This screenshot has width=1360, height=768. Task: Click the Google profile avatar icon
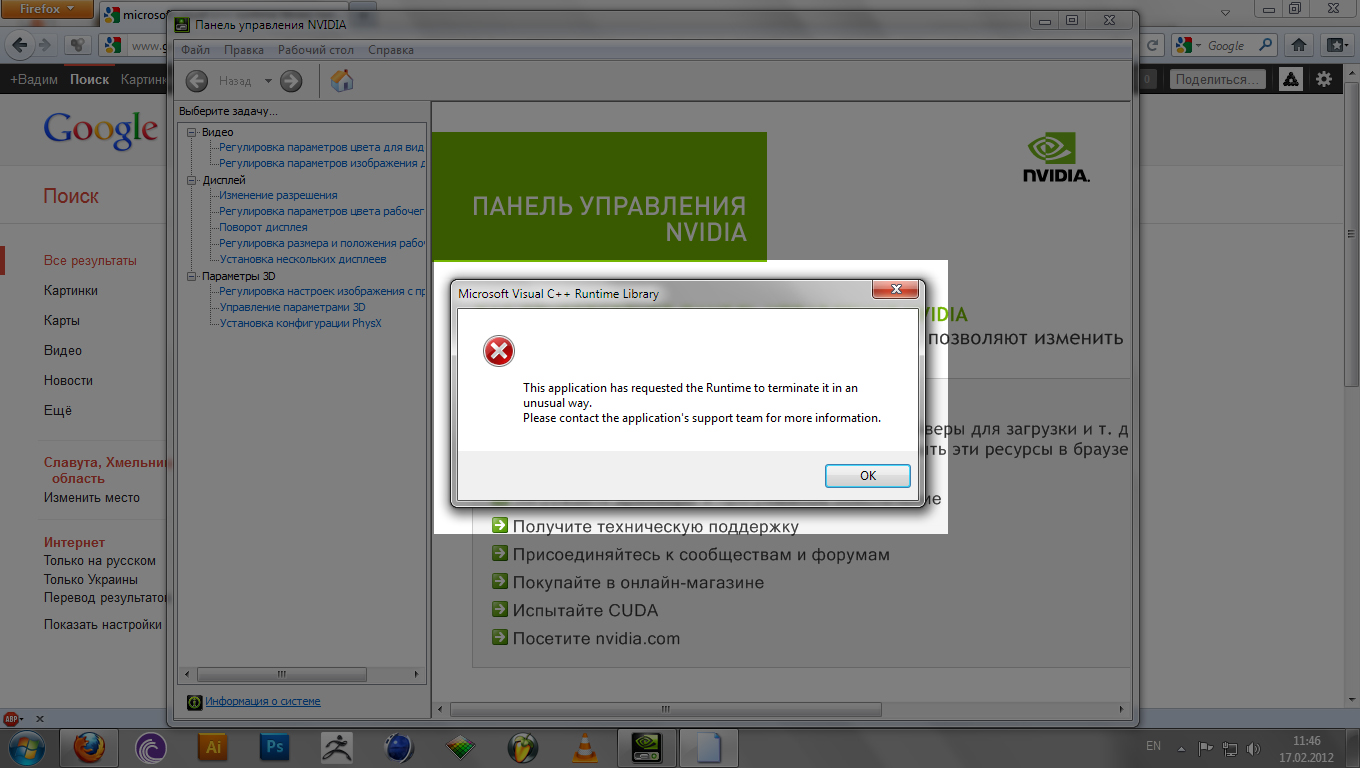pyautogui.click(x=1291, y=79)
